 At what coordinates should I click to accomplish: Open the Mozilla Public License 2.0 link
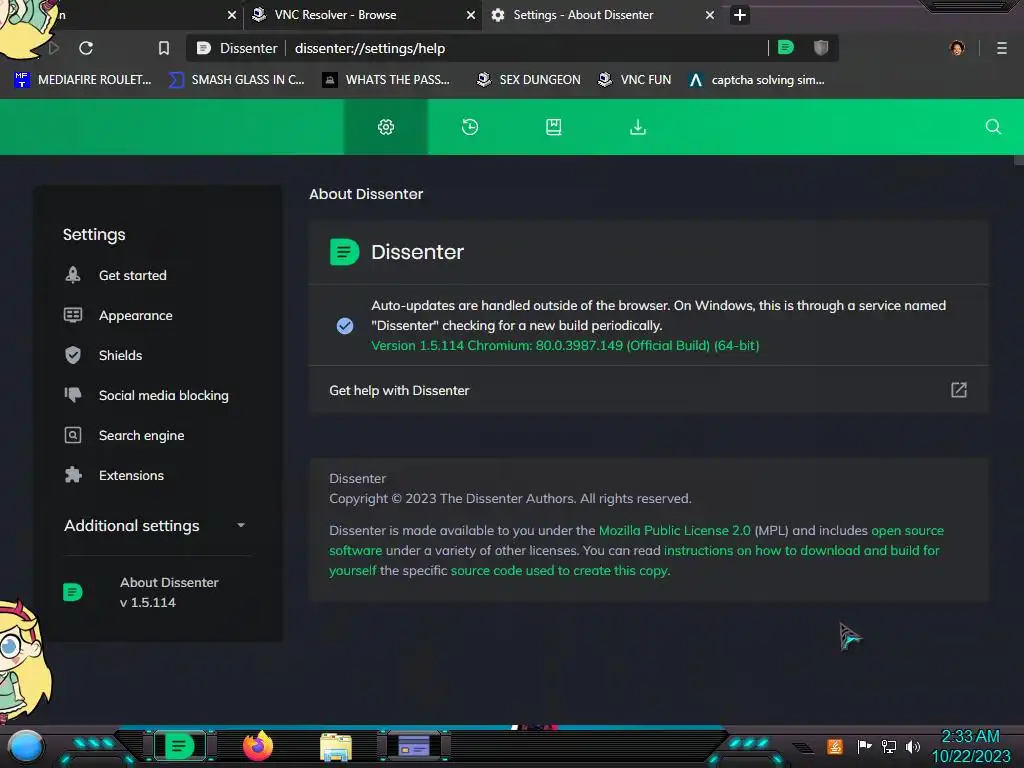pos(675,530)
